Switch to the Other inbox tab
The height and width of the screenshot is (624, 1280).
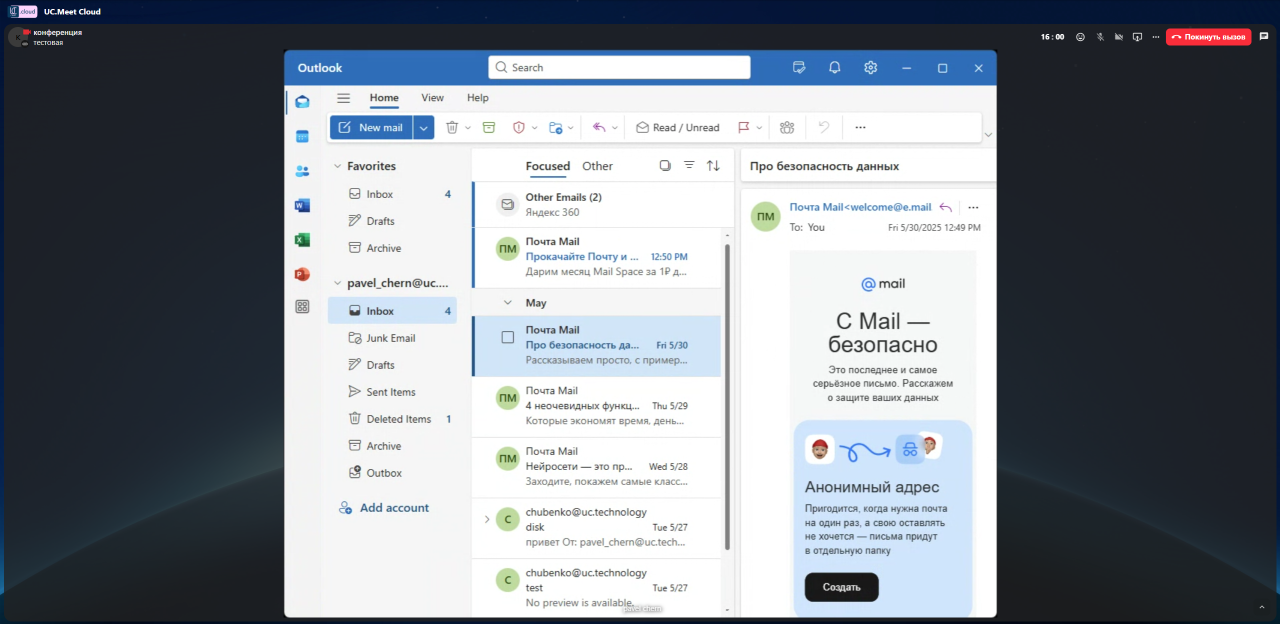click(x=597, y=166)
